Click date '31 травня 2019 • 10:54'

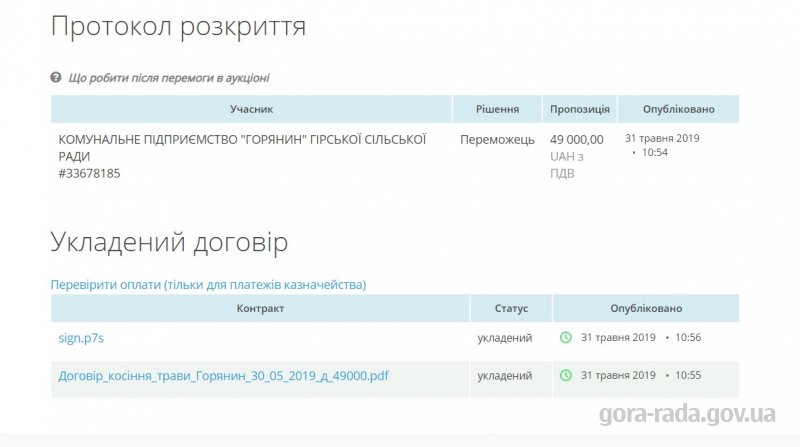point(662,145)
